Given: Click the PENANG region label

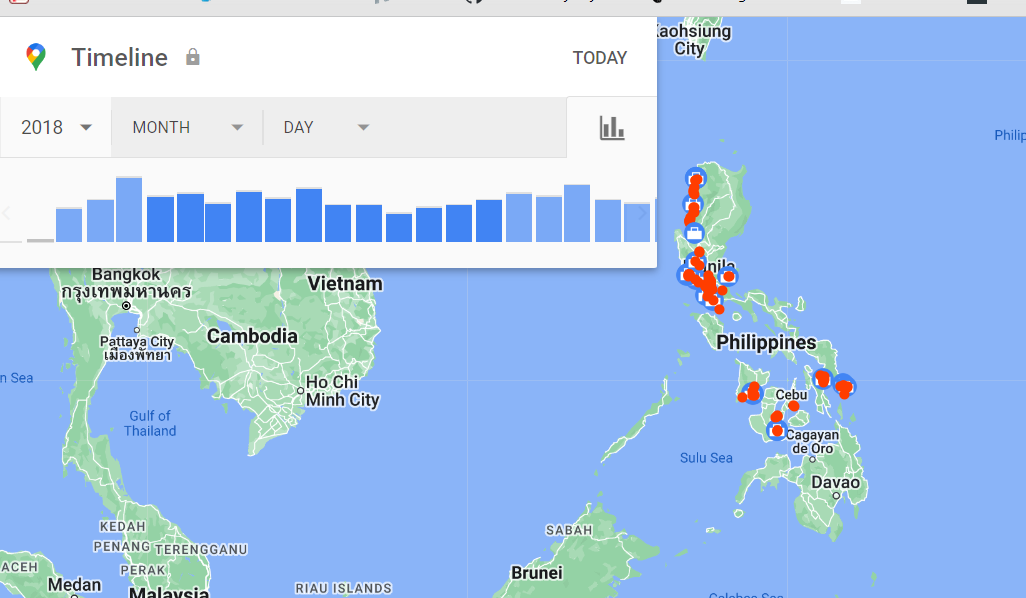Looking at the screenshot, I should (122, 546).
